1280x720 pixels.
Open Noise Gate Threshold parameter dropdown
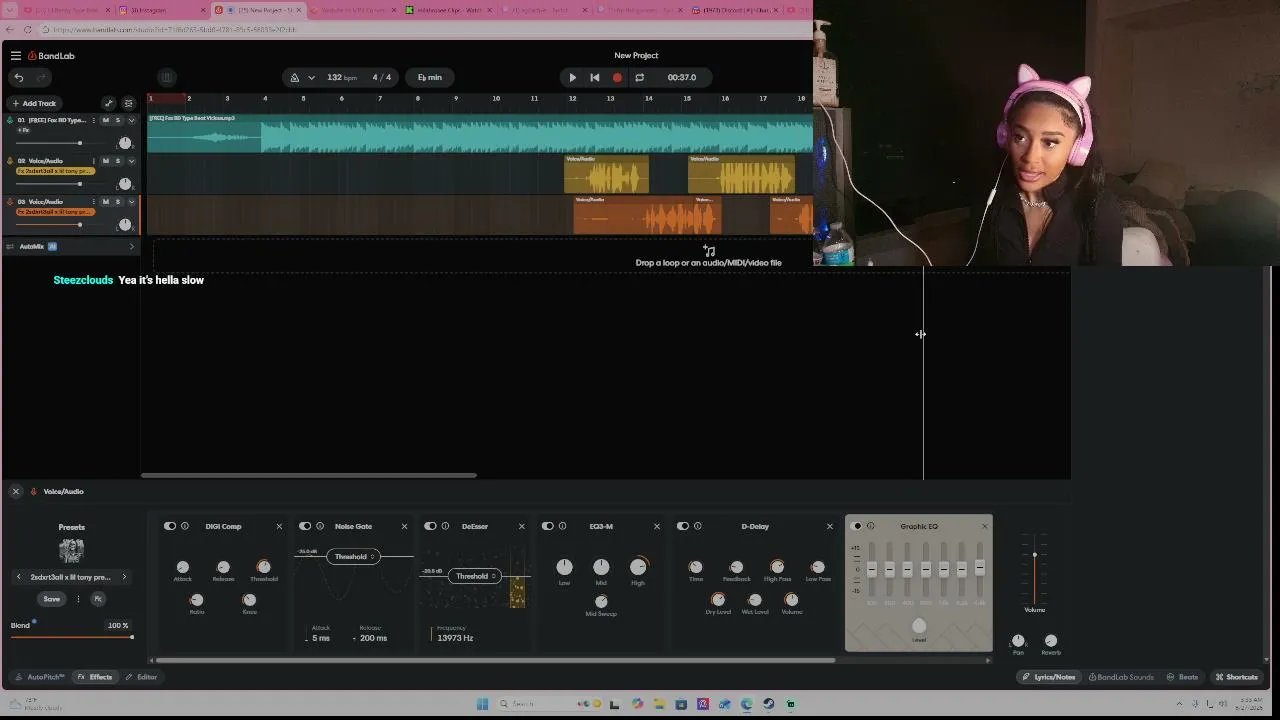352,557
